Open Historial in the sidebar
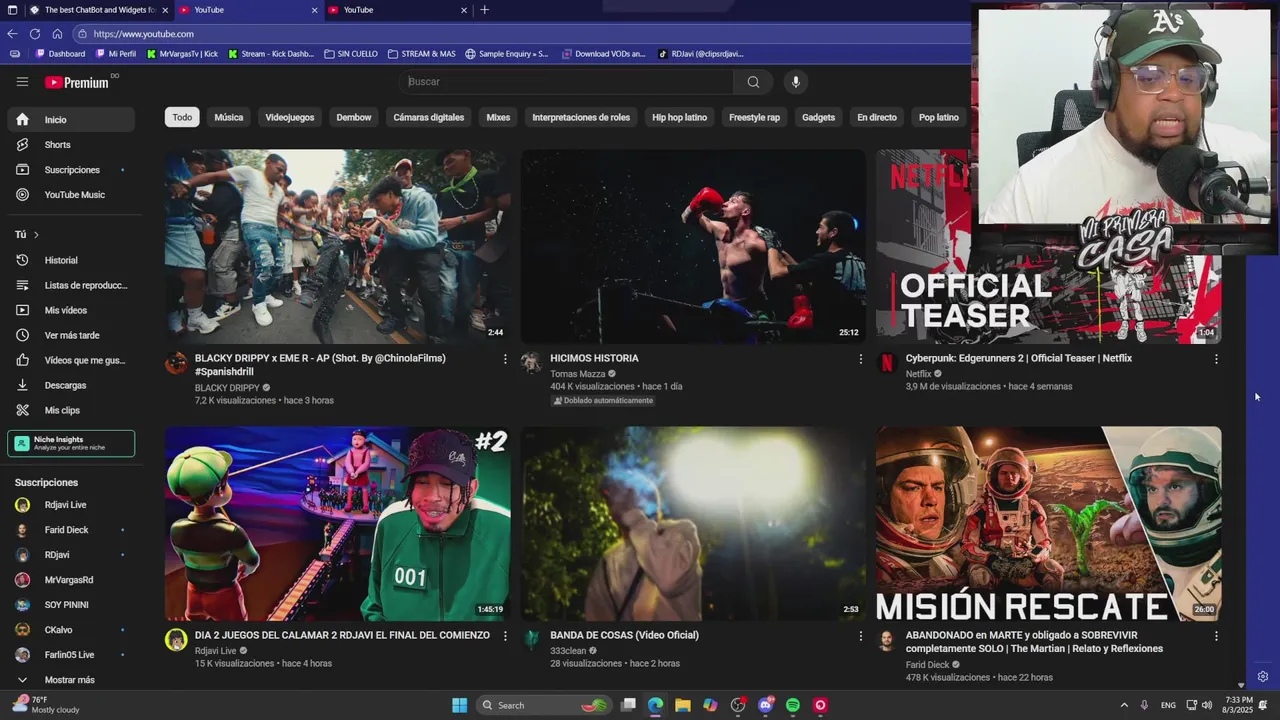 (71, 260)
